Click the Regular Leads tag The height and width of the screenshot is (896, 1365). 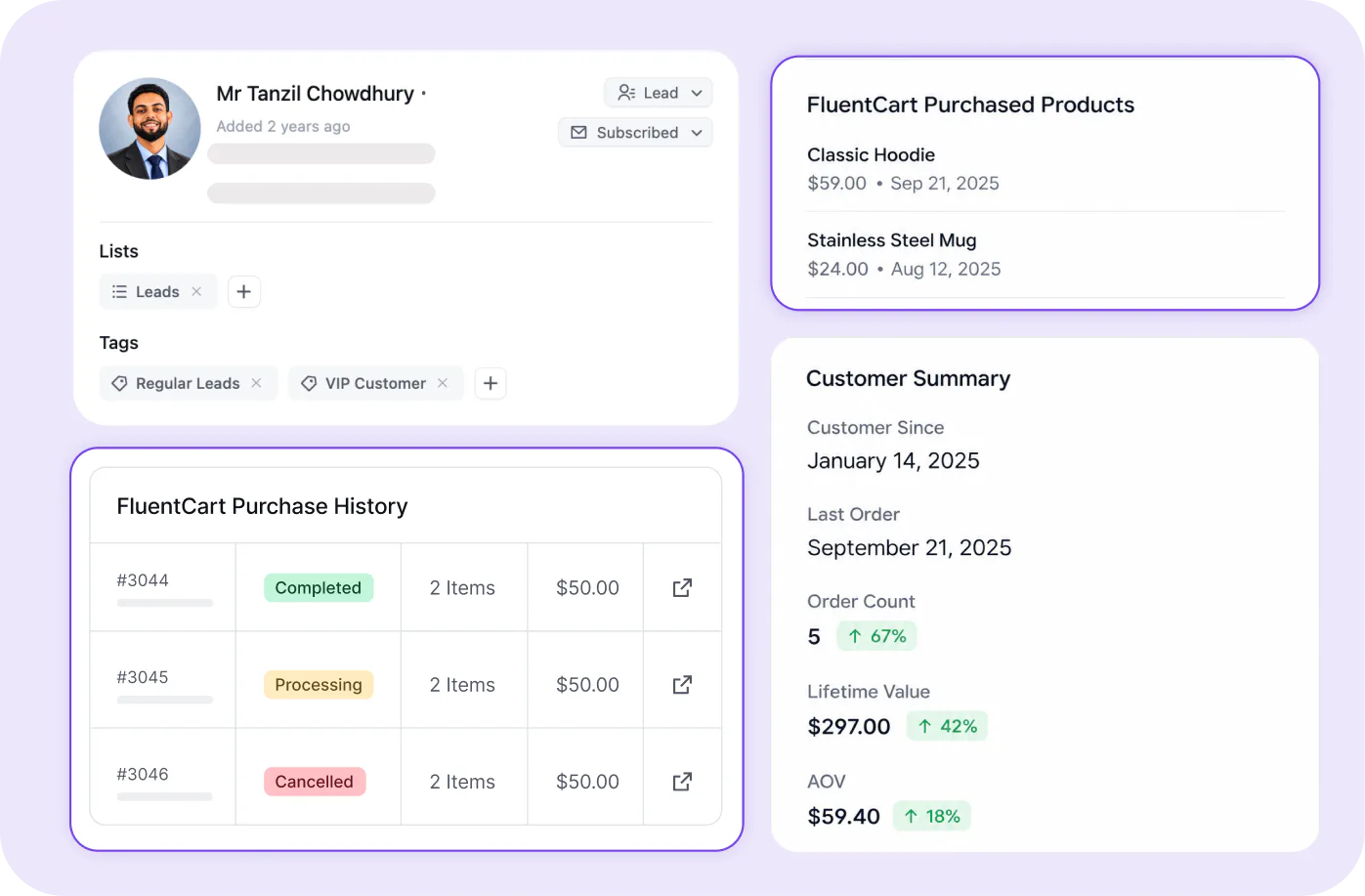[x=188, y=383]
